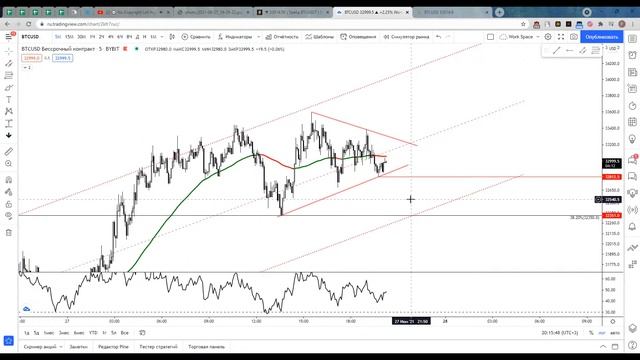Image resolution: width=640 pixels, height=360 pixels.
Task: Undo the last chart action
Action: 438,37
